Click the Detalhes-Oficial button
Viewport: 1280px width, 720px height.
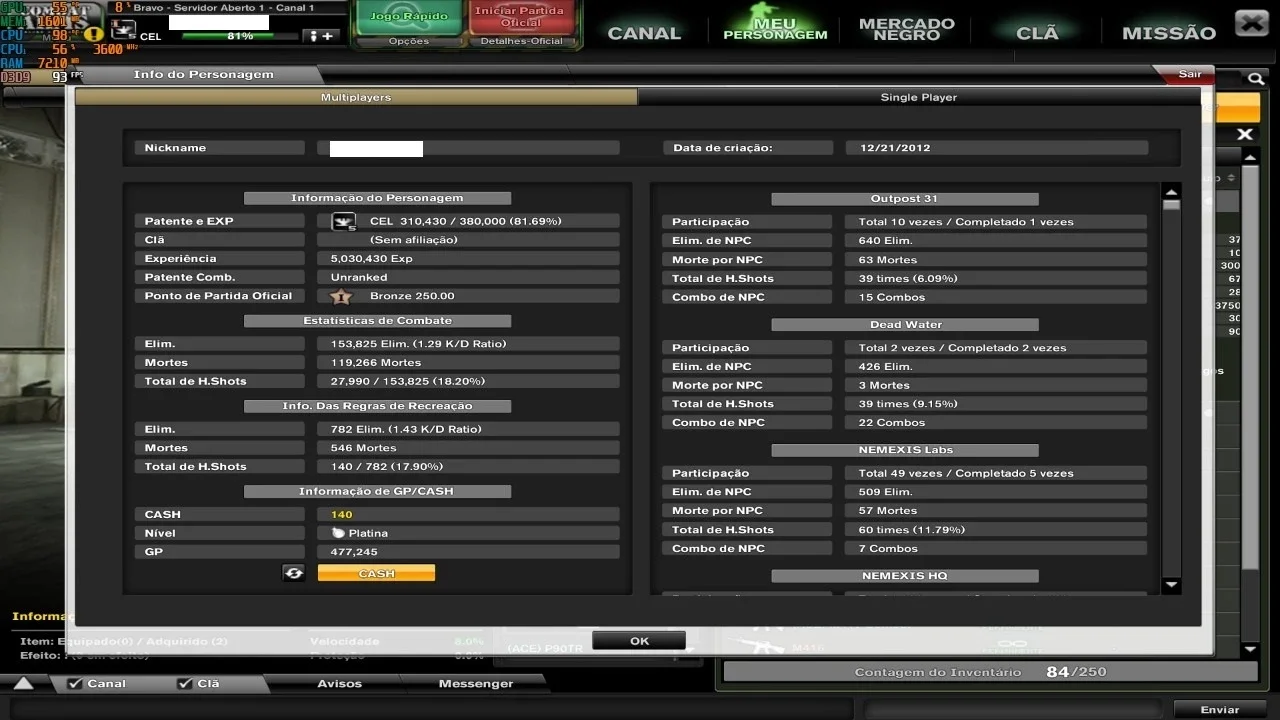tap(520, 41)
